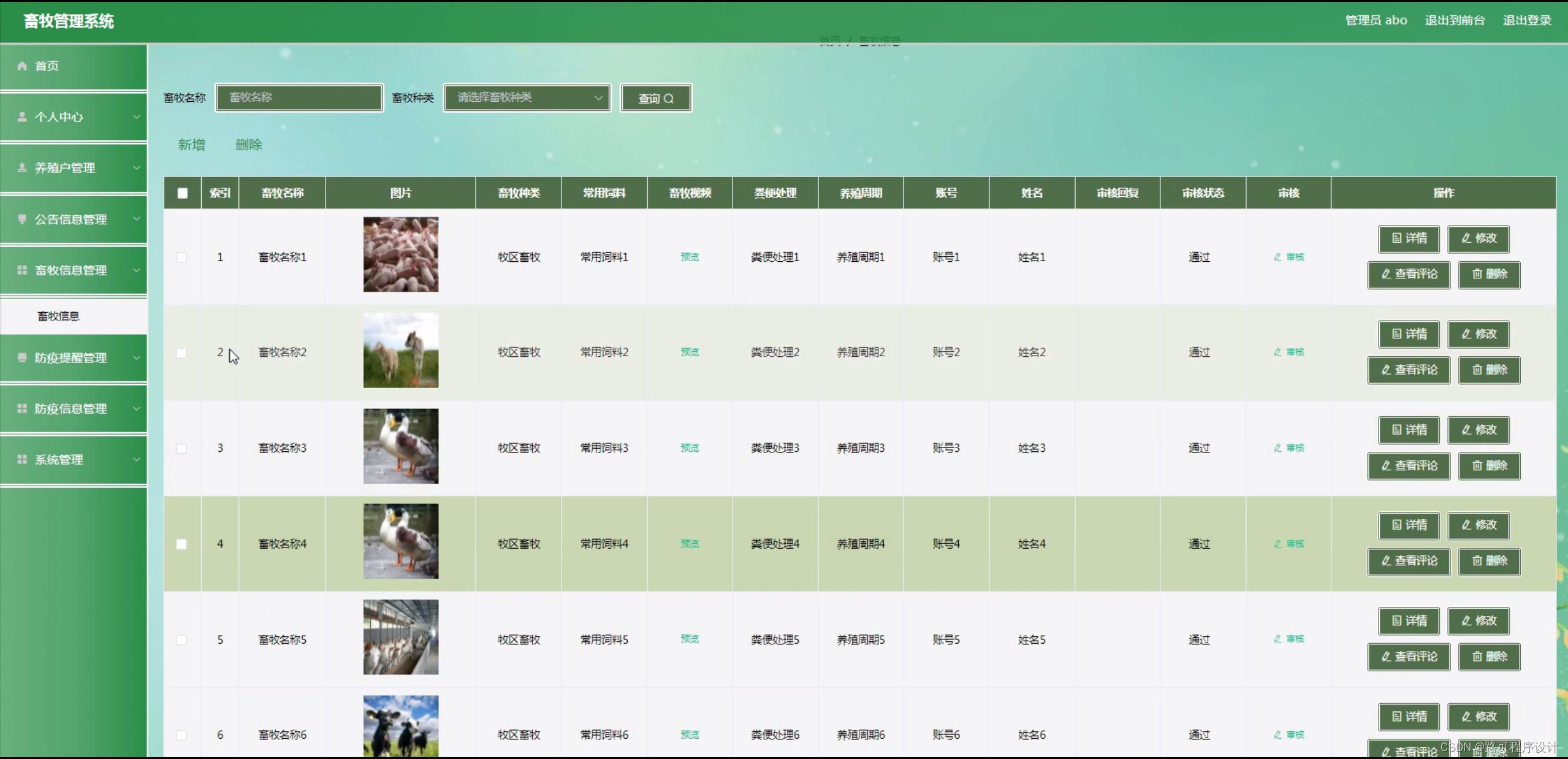
Task: Open the 畜牧信息 submenu item
Action: (x=59, y=316)
